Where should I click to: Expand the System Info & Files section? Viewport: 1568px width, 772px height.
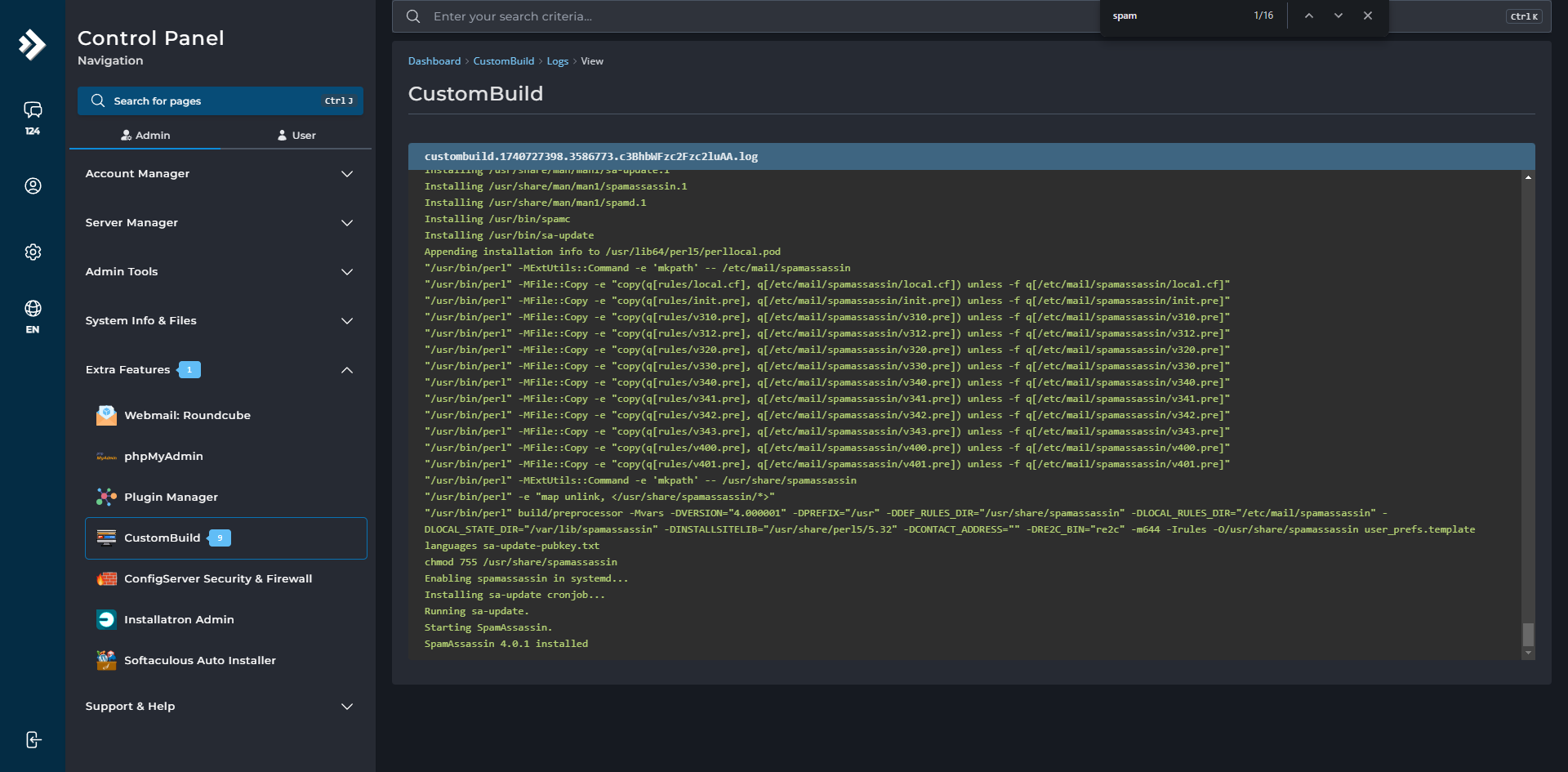[220, 321]
